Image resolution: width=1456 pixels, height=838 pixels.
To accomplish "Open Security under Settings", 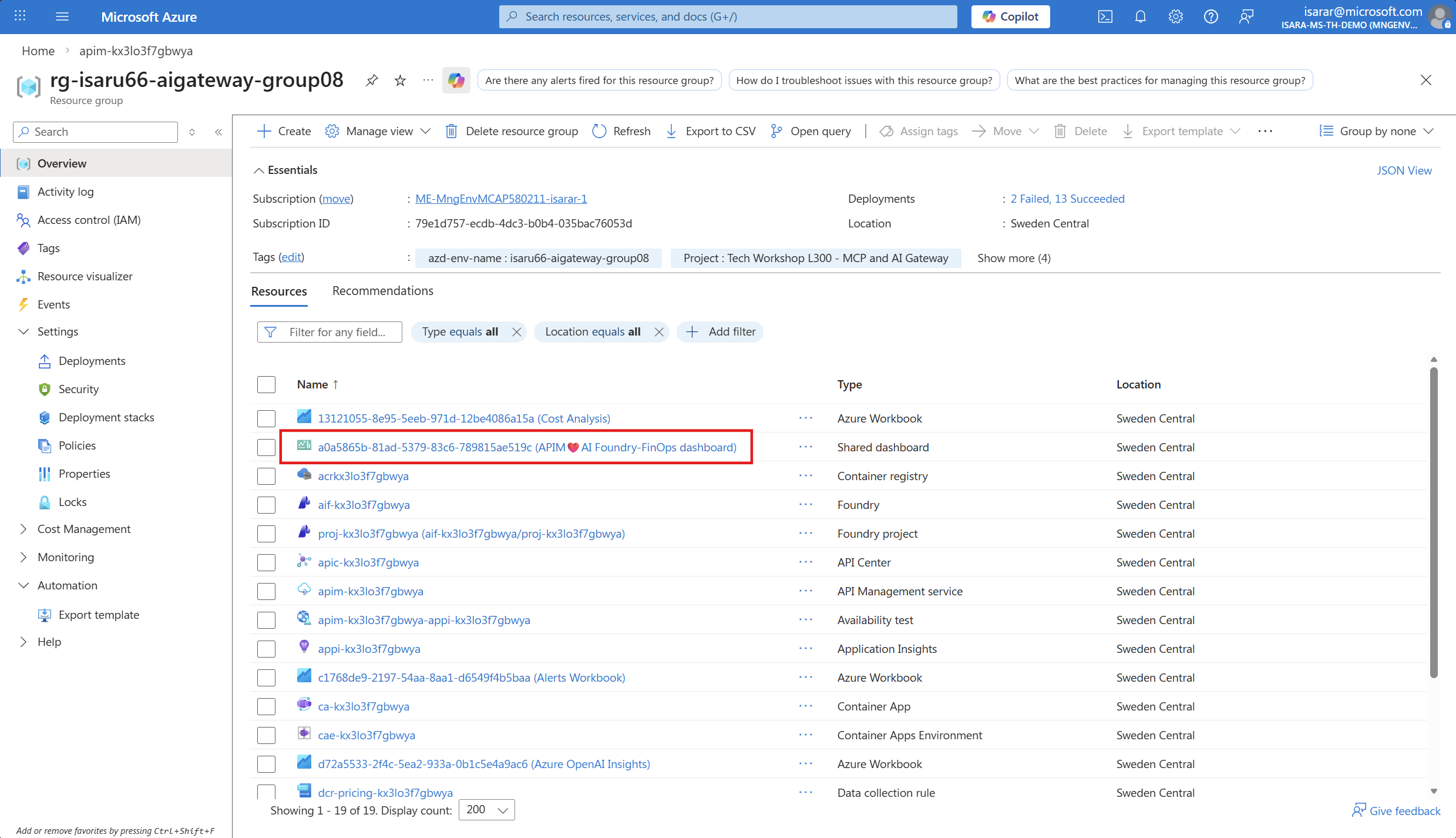I will click(78, 389).
